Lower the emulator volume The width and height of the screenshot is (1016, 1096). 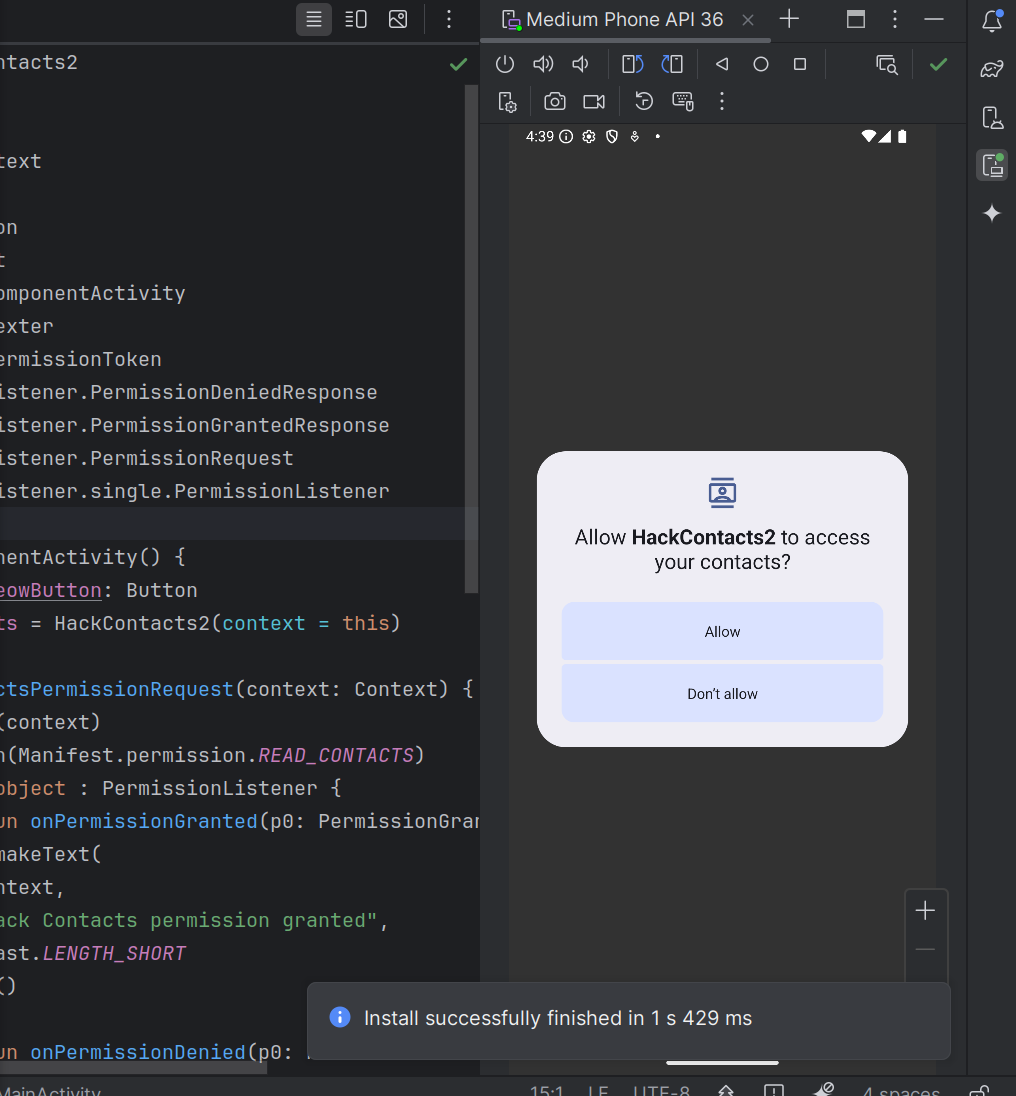pyautogui.click(x=581, y=64)
